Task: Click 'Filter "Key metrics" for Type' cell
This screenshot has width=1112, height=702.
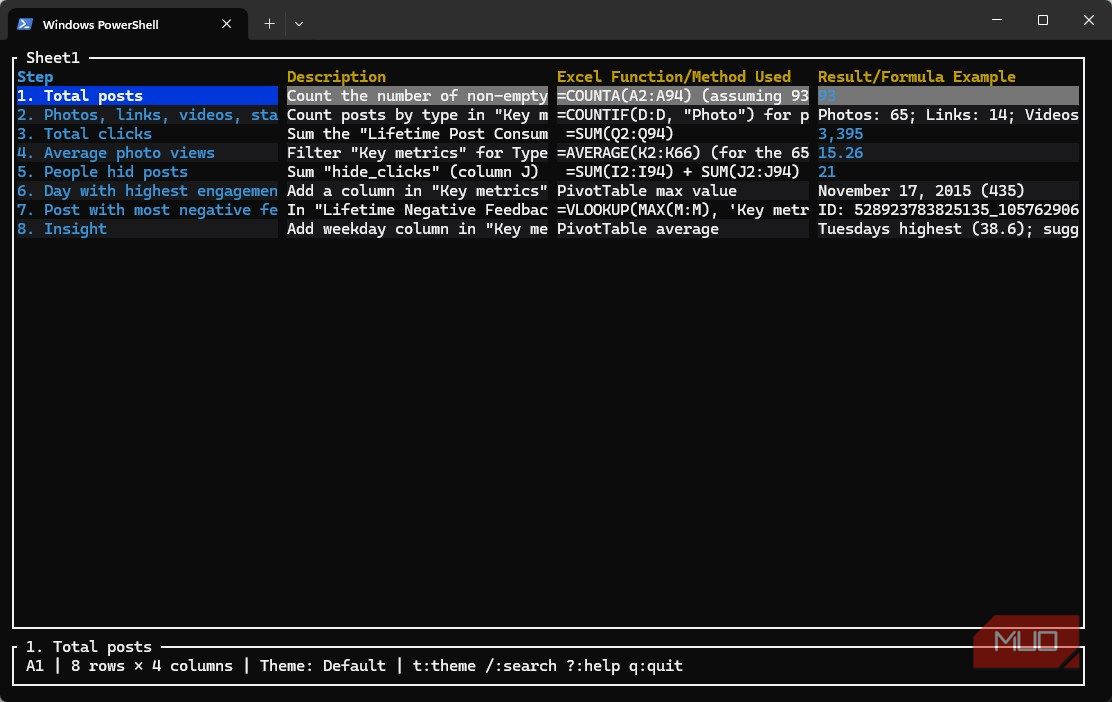Action: [x=417, y=152]
